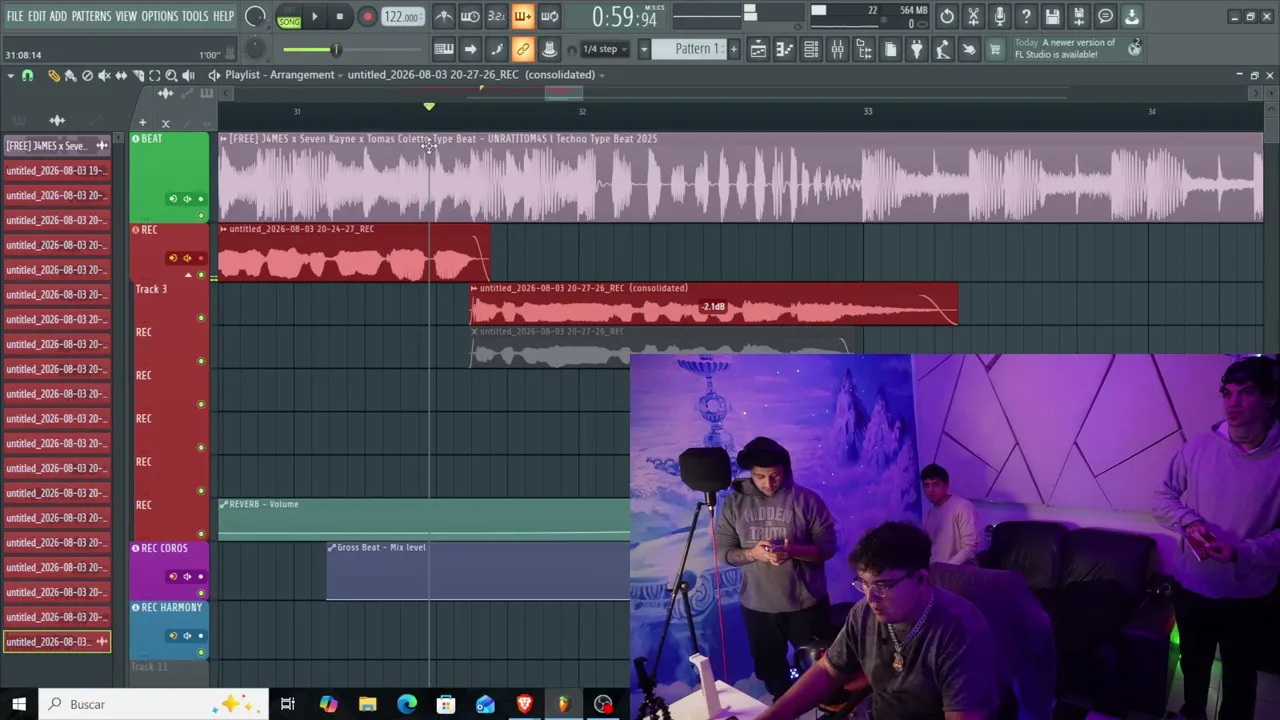Click the REVERB - Volume automation clip
The height and width of the screenshot is (720, 1280).
pos(424,519)
